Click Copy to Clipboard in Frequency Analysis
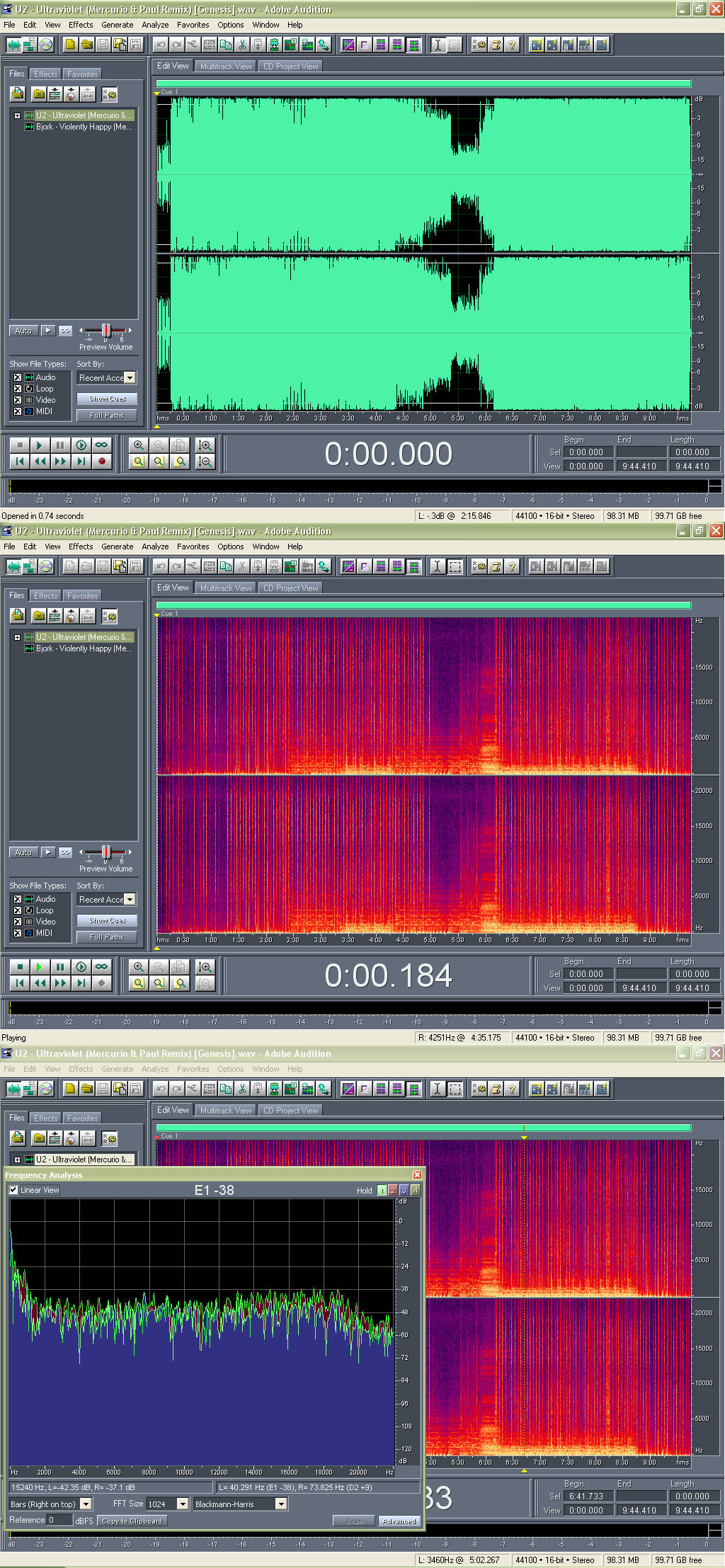The height and width of the screenshot is (1568, 725). pyautogui.click(x=132, y=1521)
